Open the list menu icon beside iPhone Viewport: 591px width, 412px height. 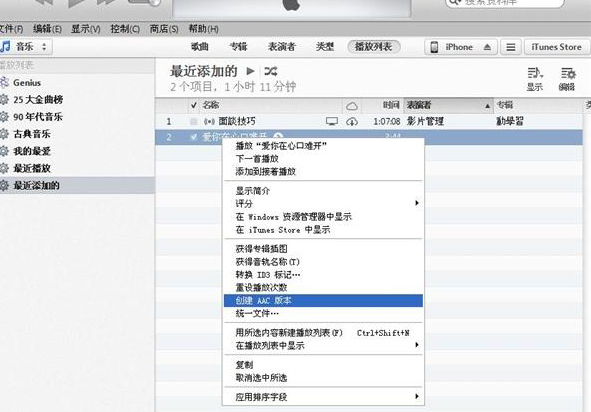click(x=511, y=47)
